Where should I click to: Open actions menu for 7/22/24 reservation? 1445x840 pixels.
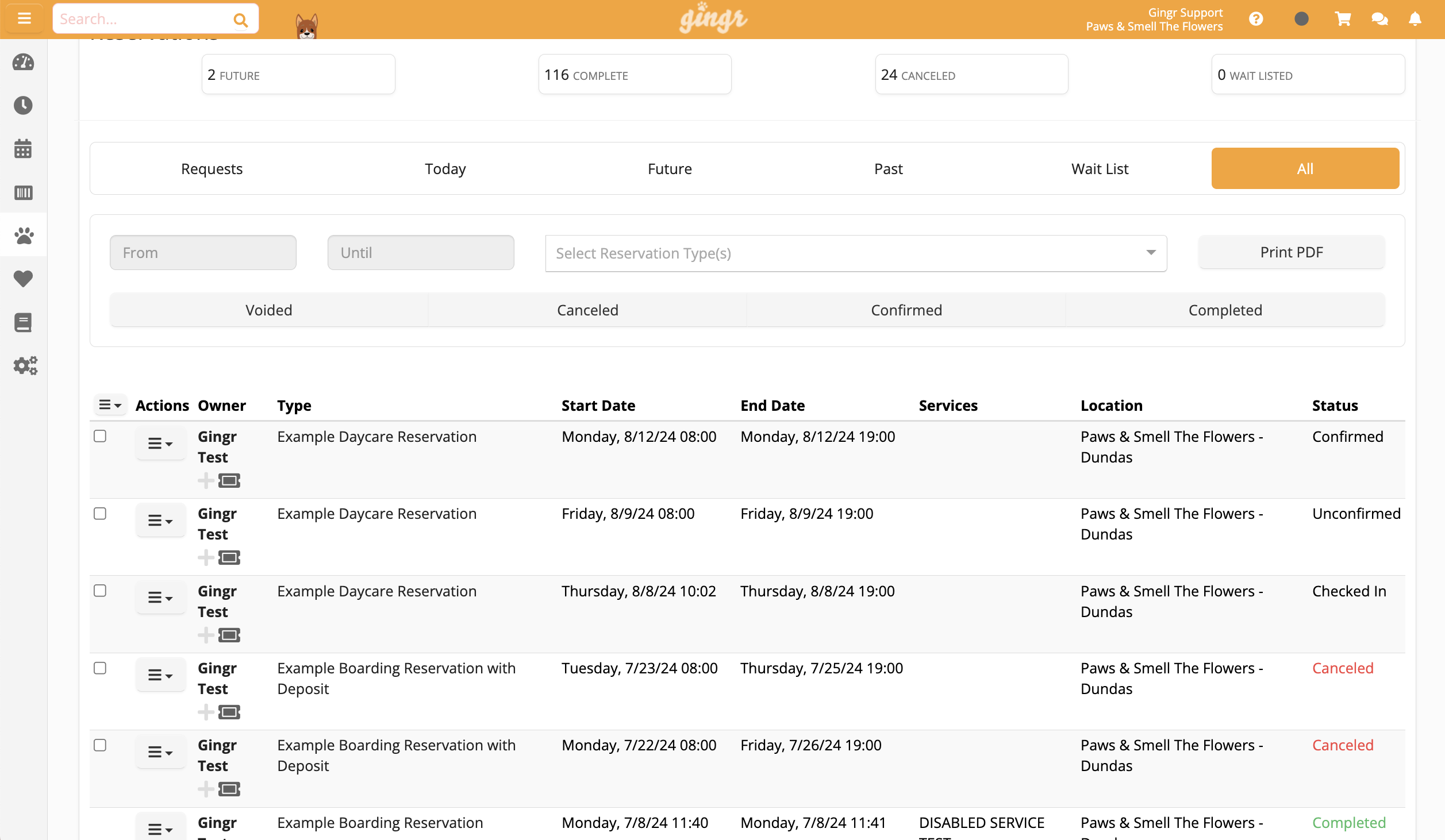[x=160, y=752]
